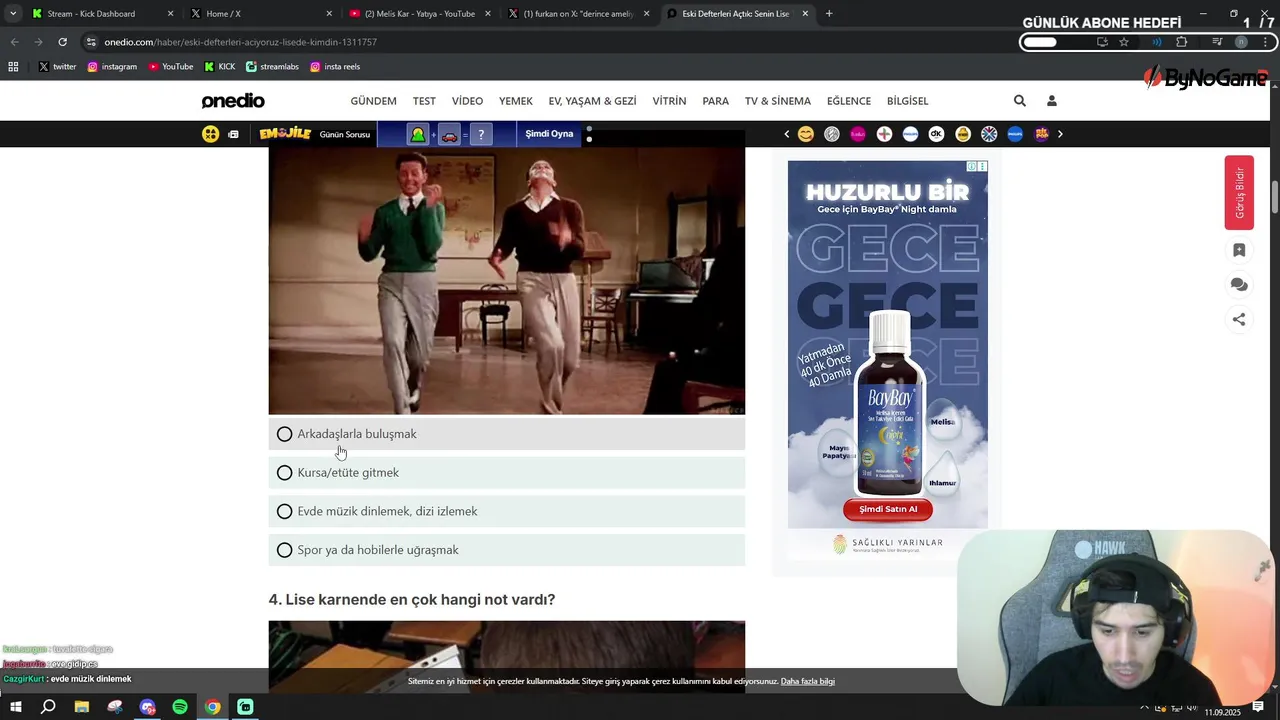1280x720 pixels.
Task: Click the smiley face channel icon
Action: [805, 134]
